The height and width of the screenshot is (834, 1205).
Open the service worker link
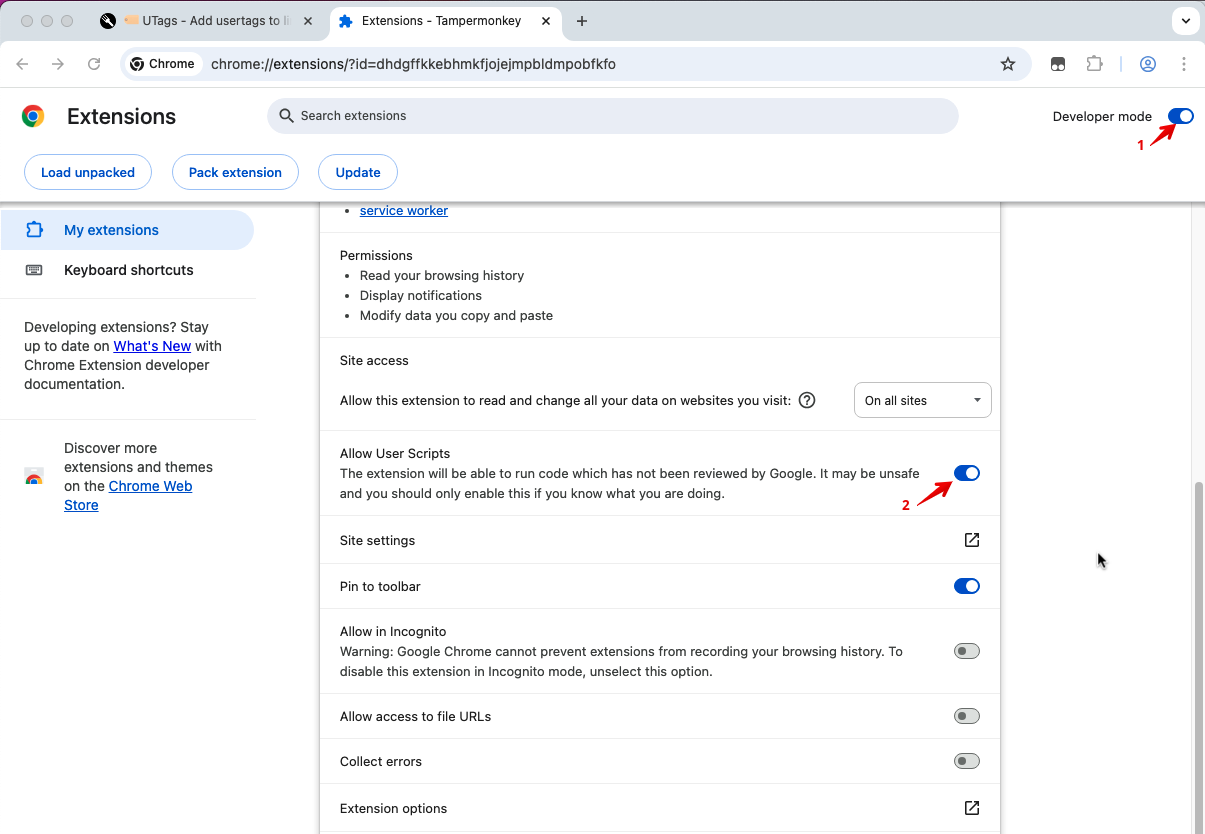click(x=404, y=211)
